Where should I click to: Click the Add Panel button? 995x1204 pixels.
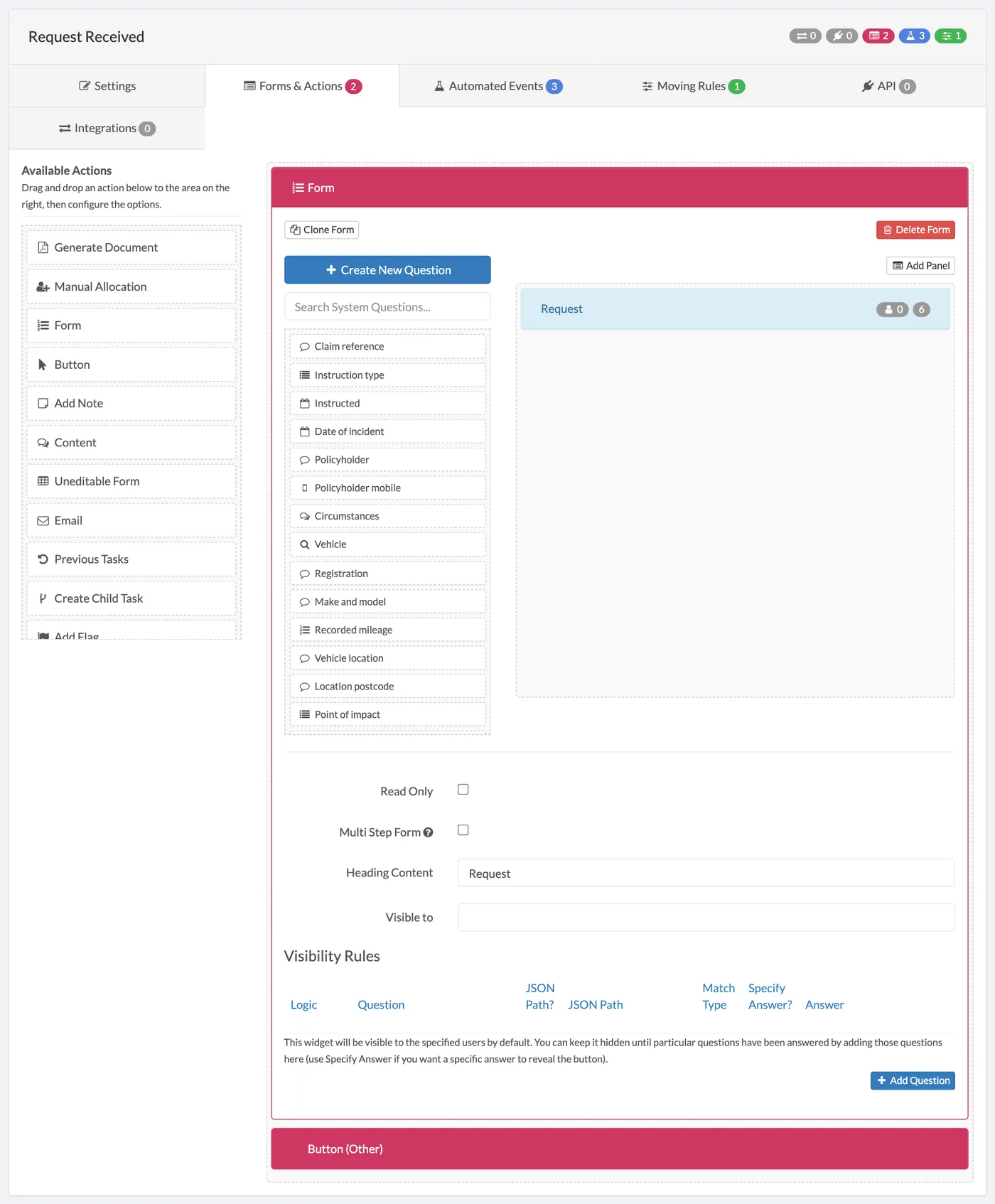click(x=920, y=266)
